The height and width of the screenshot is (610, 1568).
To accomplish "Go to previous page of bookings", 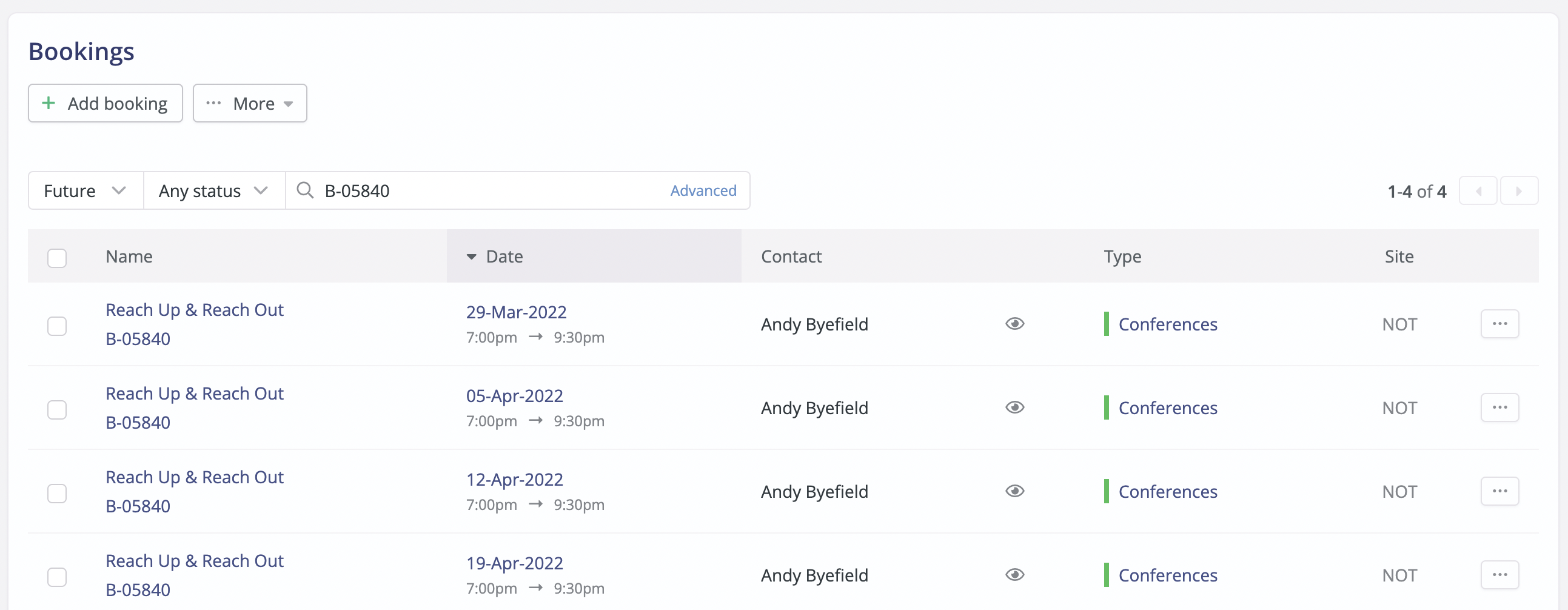I will [1478, 190].
